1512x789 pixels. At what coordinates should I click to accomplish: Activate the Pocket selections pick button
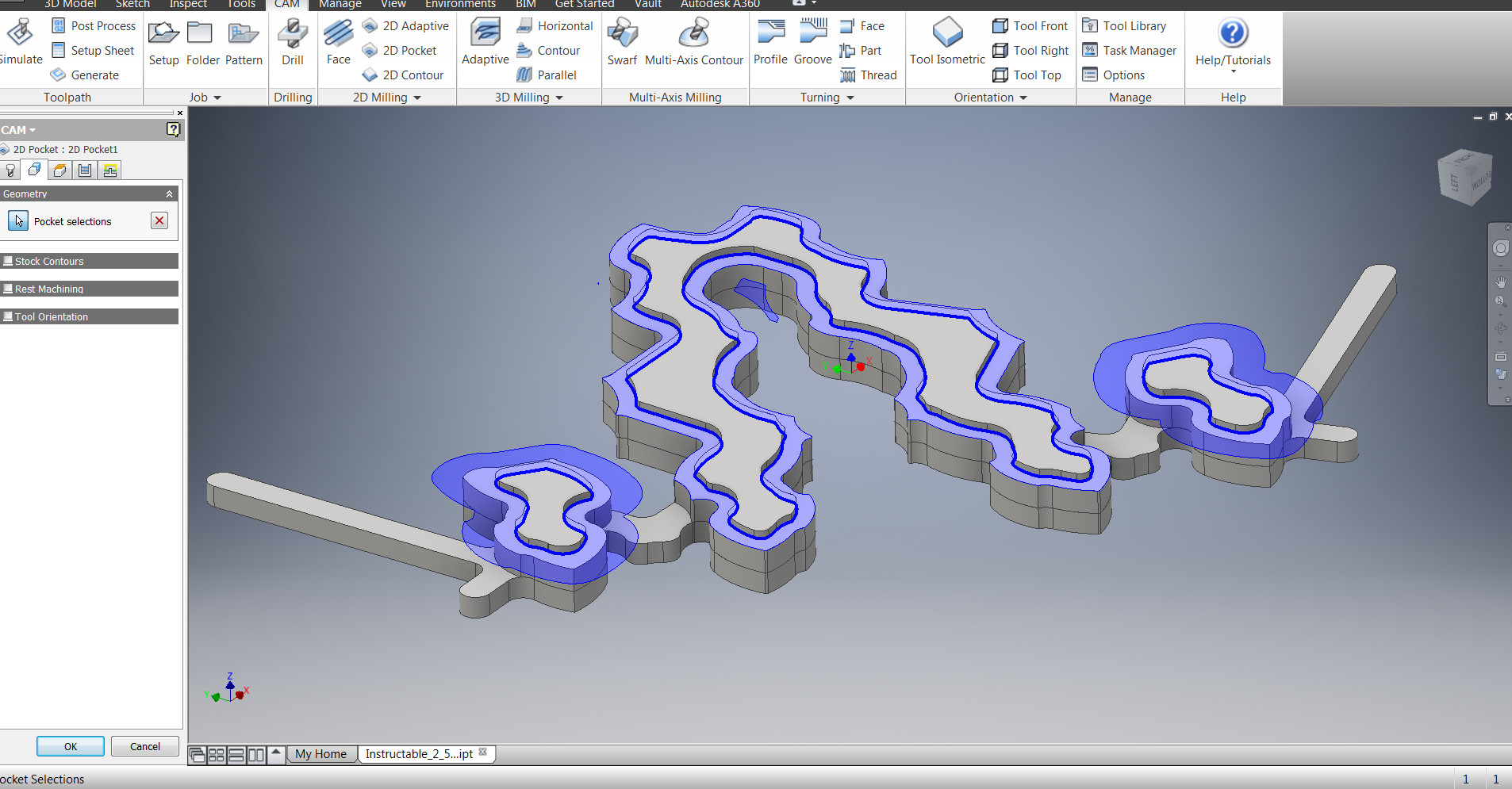coord(18,221)
